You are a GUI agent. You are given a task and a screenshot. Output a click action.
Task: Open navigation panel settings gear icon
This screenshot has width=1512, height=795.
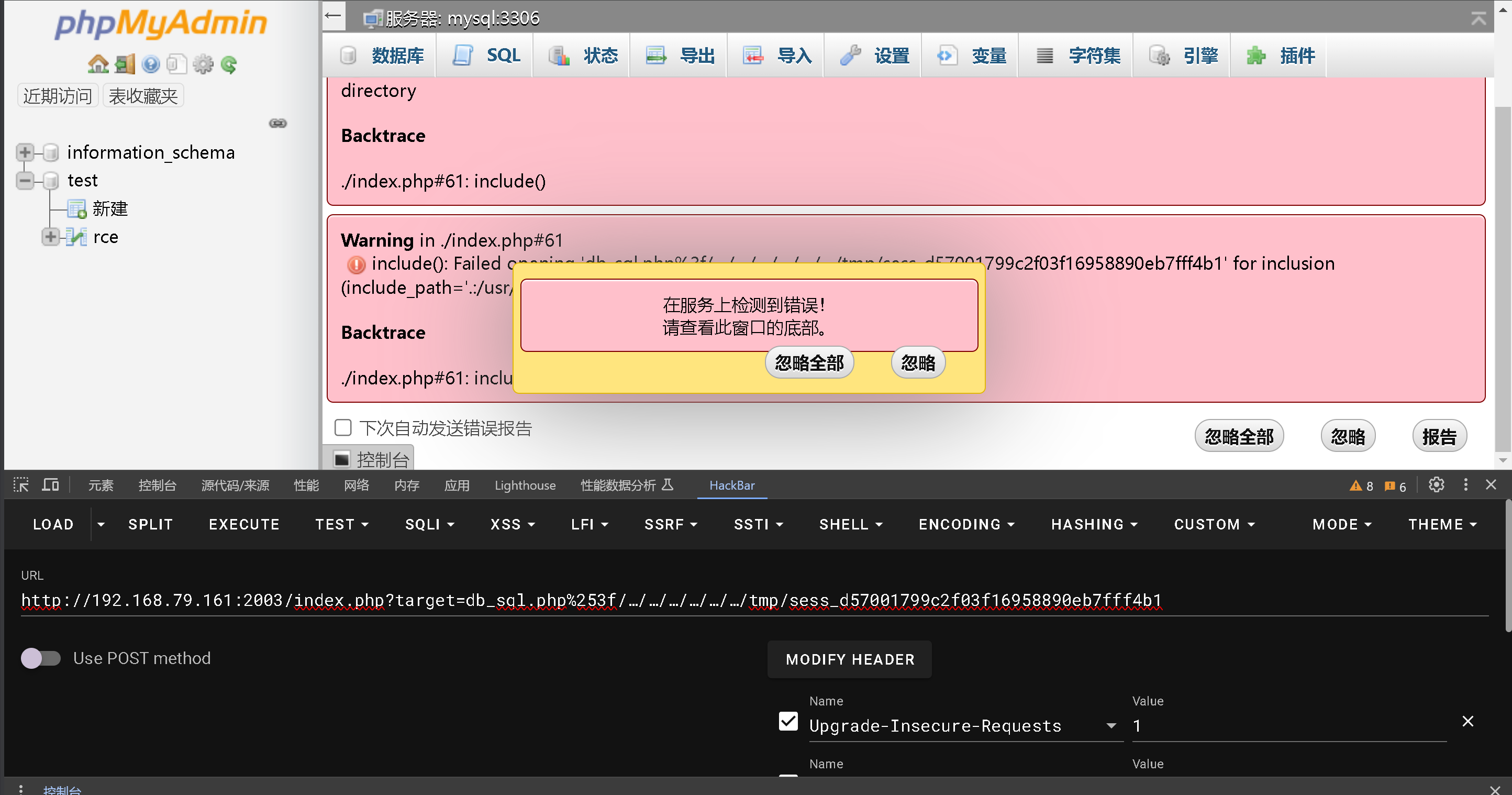point(203,64)
